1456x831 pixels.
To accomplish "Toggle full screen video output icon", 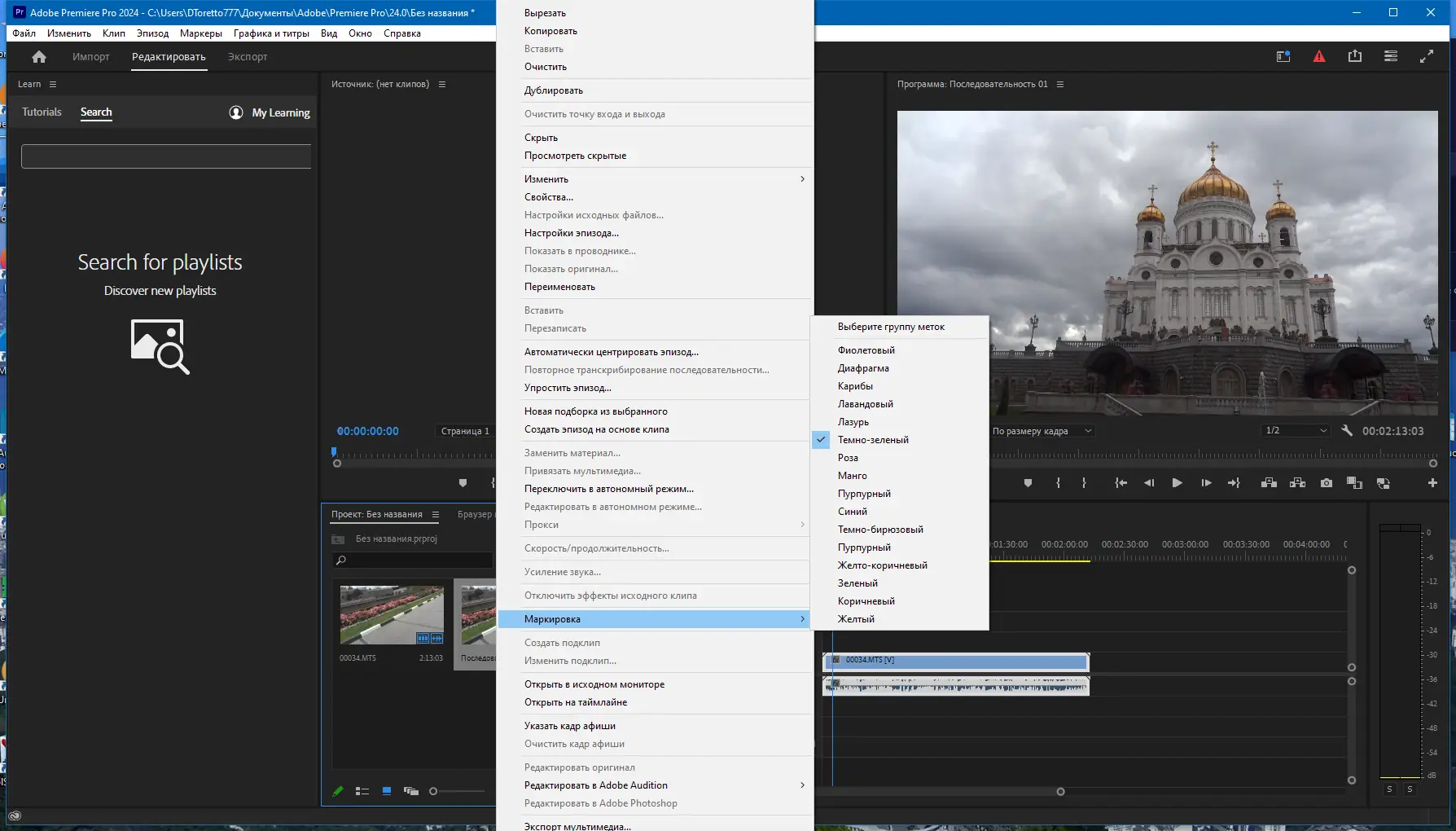I will (1427, 56).
